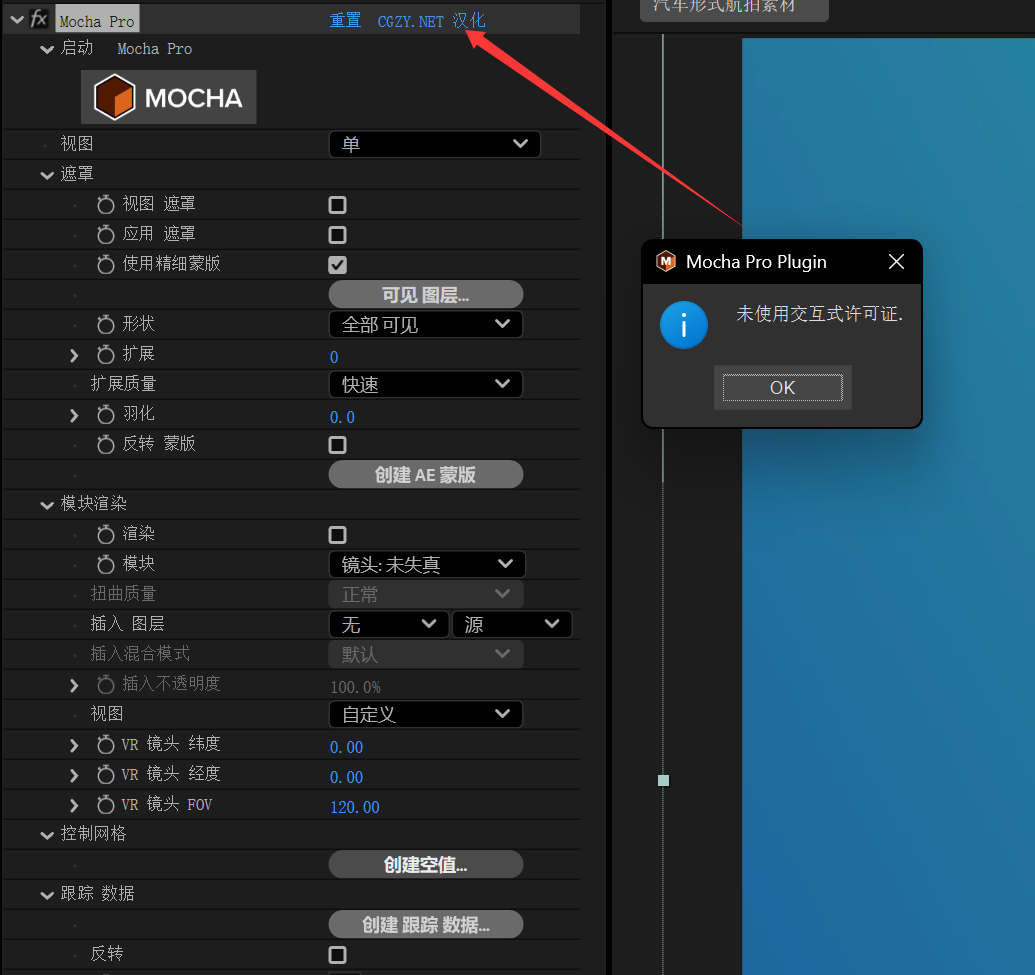Click the 重置 reset link
Image resolution: width=1035 pixels, height=975 pixels.
345,20
